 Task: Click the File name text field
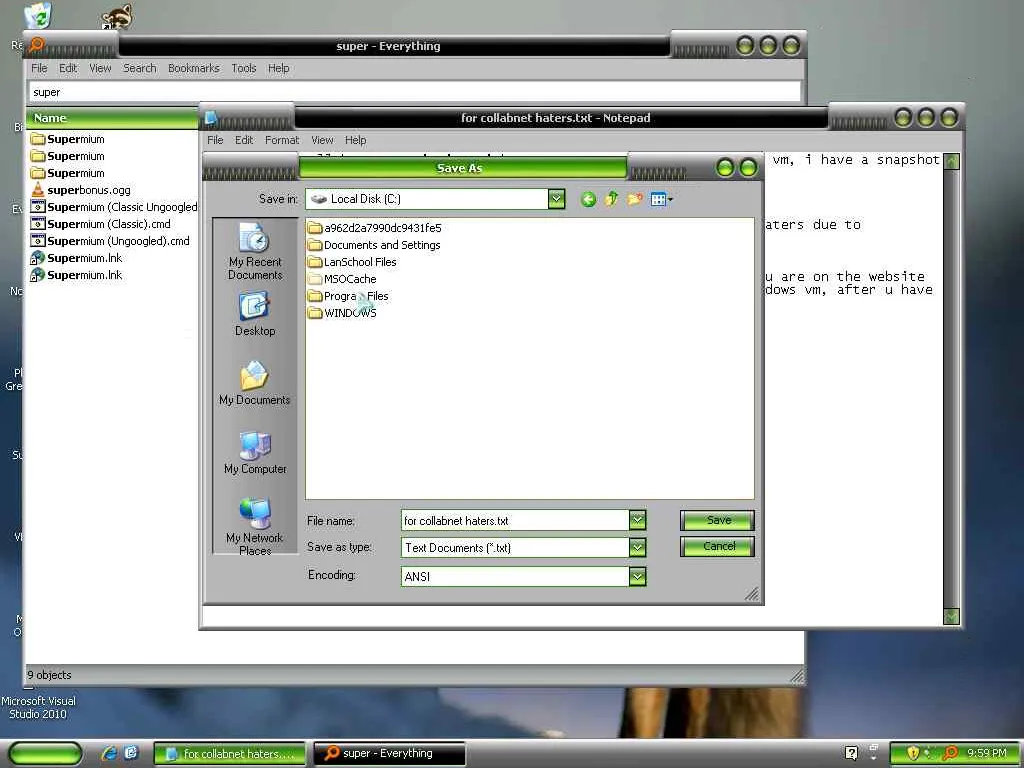pyautogui.click(x=515, y=520)
